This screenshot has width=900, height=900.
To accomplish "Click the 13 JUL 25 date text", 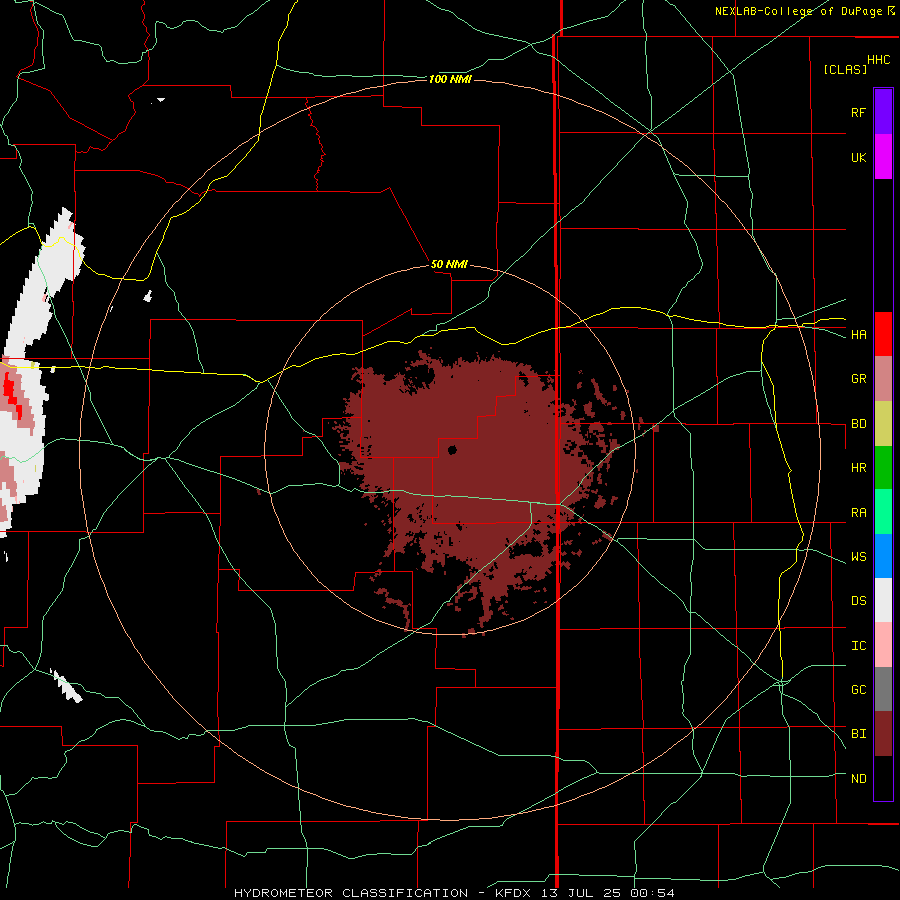I will click(581, 893).
